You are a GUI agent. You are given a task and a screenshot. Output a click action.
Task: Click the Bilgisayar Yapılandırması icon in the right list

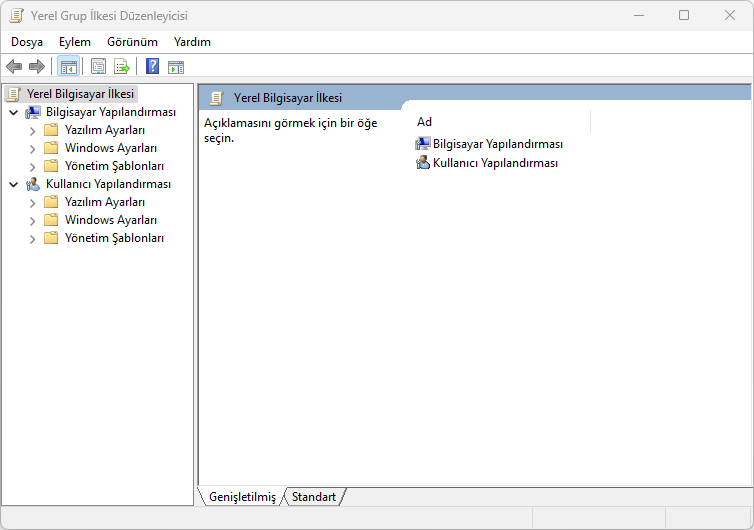click(x=423, y=144)
